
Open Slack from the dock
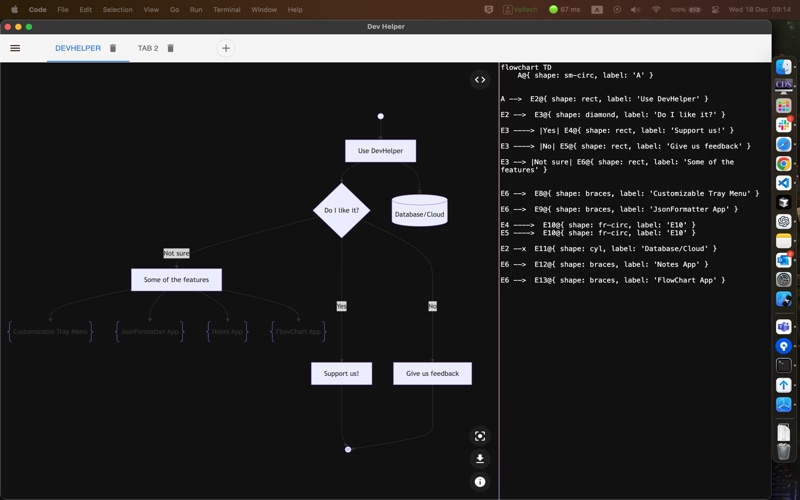(784, 125)
